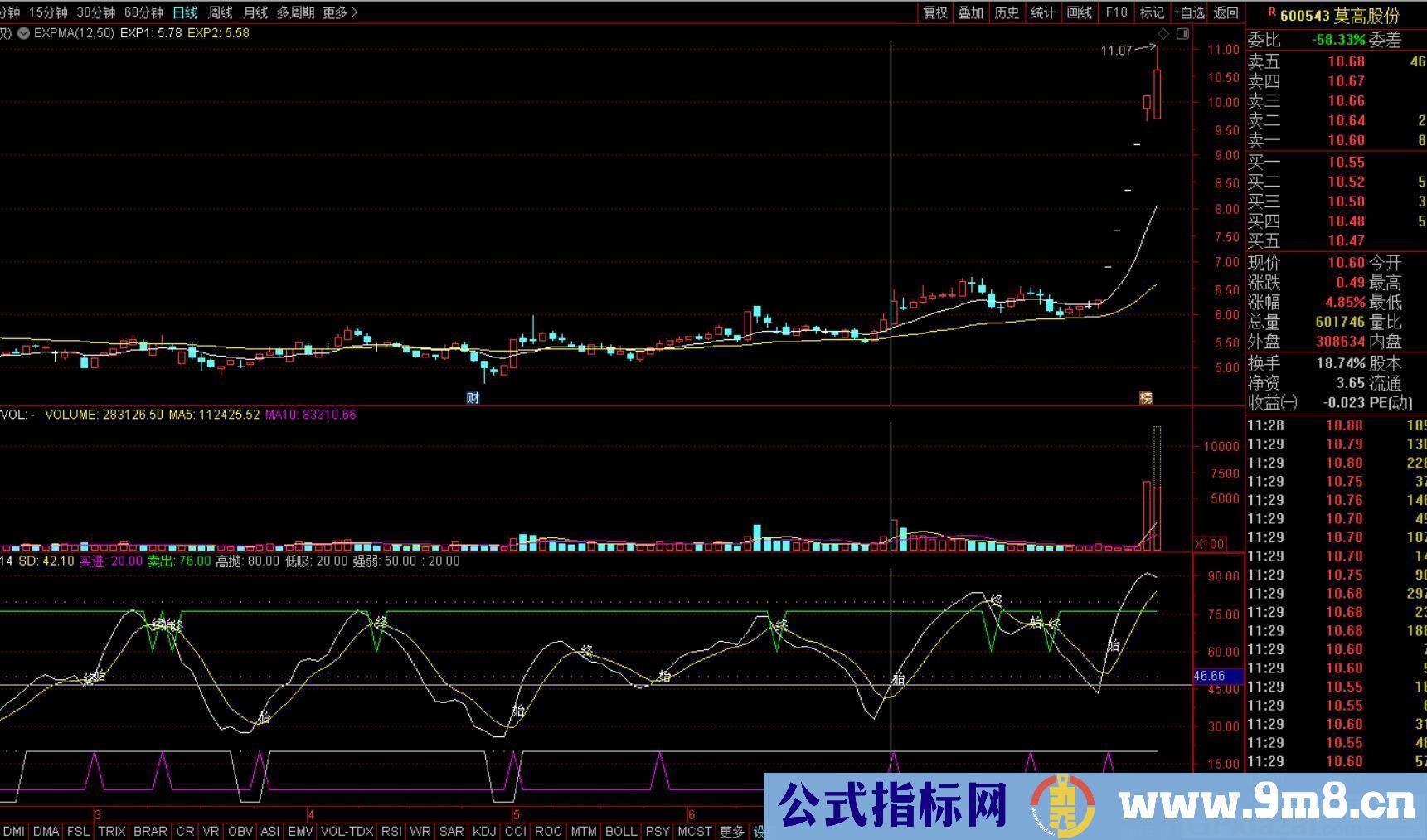Open the EXPMA indicator dropdown arrow
This screenshot has height=840, width=1427.
(x=23, y=33)
